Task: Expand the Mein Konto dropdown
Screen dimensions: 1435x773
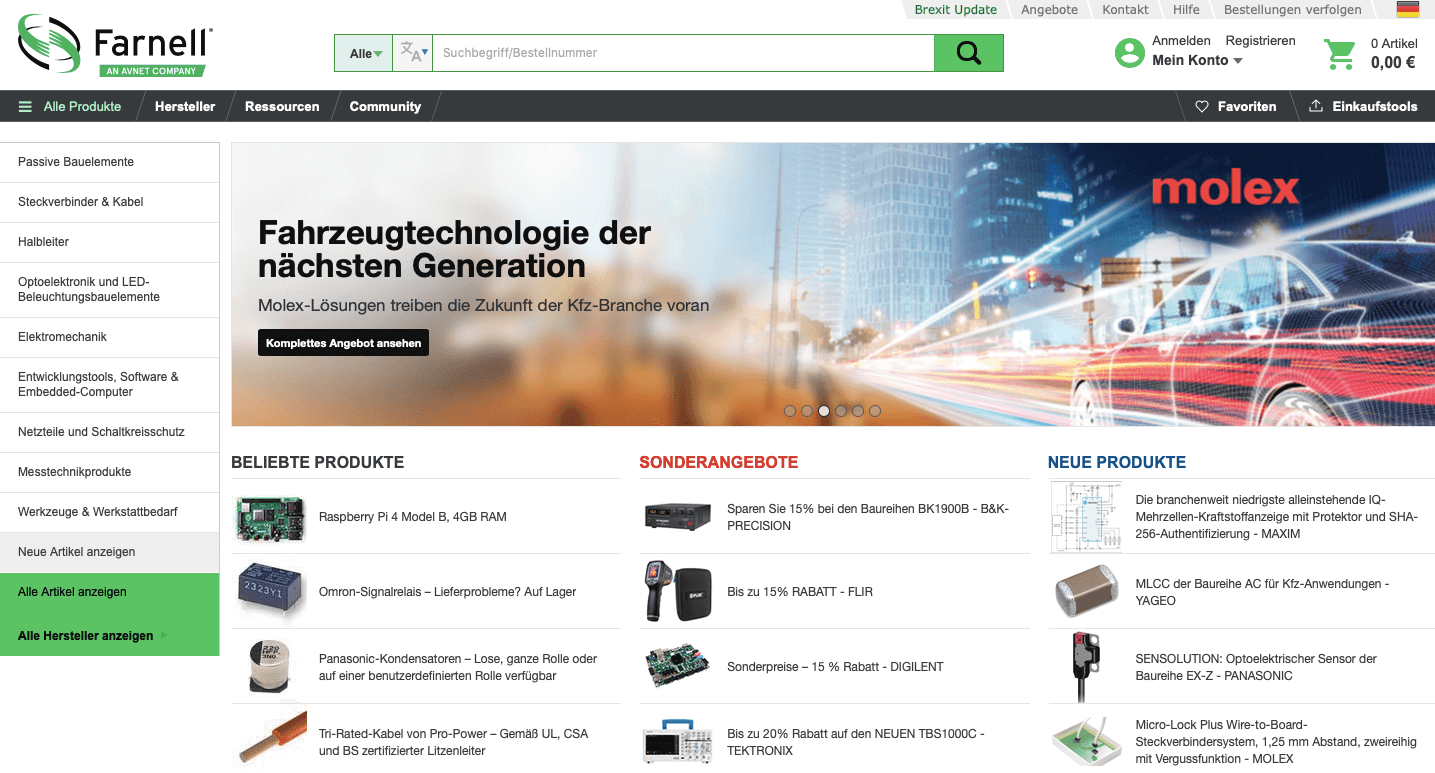Action: click(x=1197, y=61)
